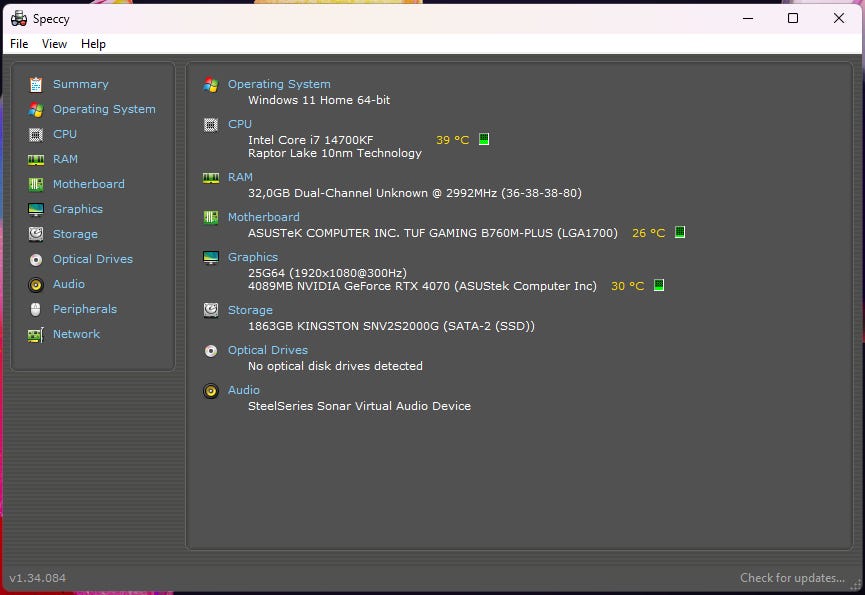Viewport: 865px width, 595px height.
Task: Click the 26 °C motherboard temperature value
Action: (649, 233)
